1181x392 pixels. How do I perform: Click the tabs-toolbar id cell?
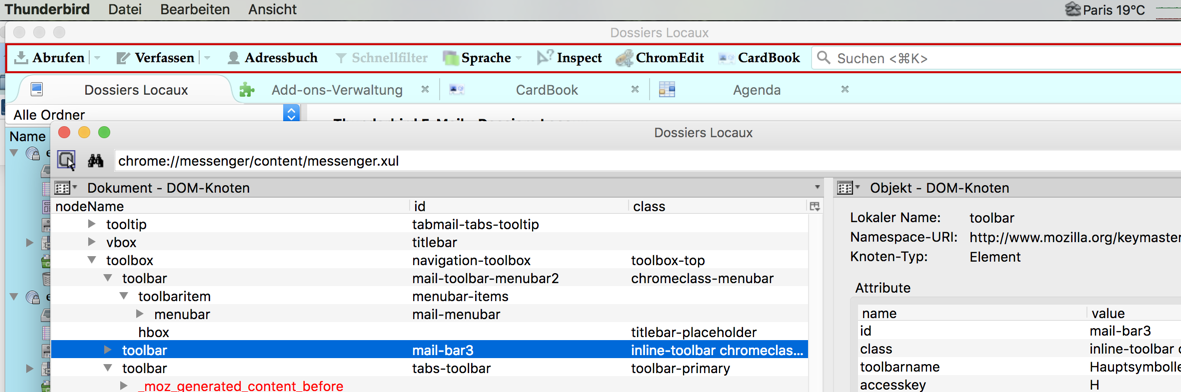452,369
